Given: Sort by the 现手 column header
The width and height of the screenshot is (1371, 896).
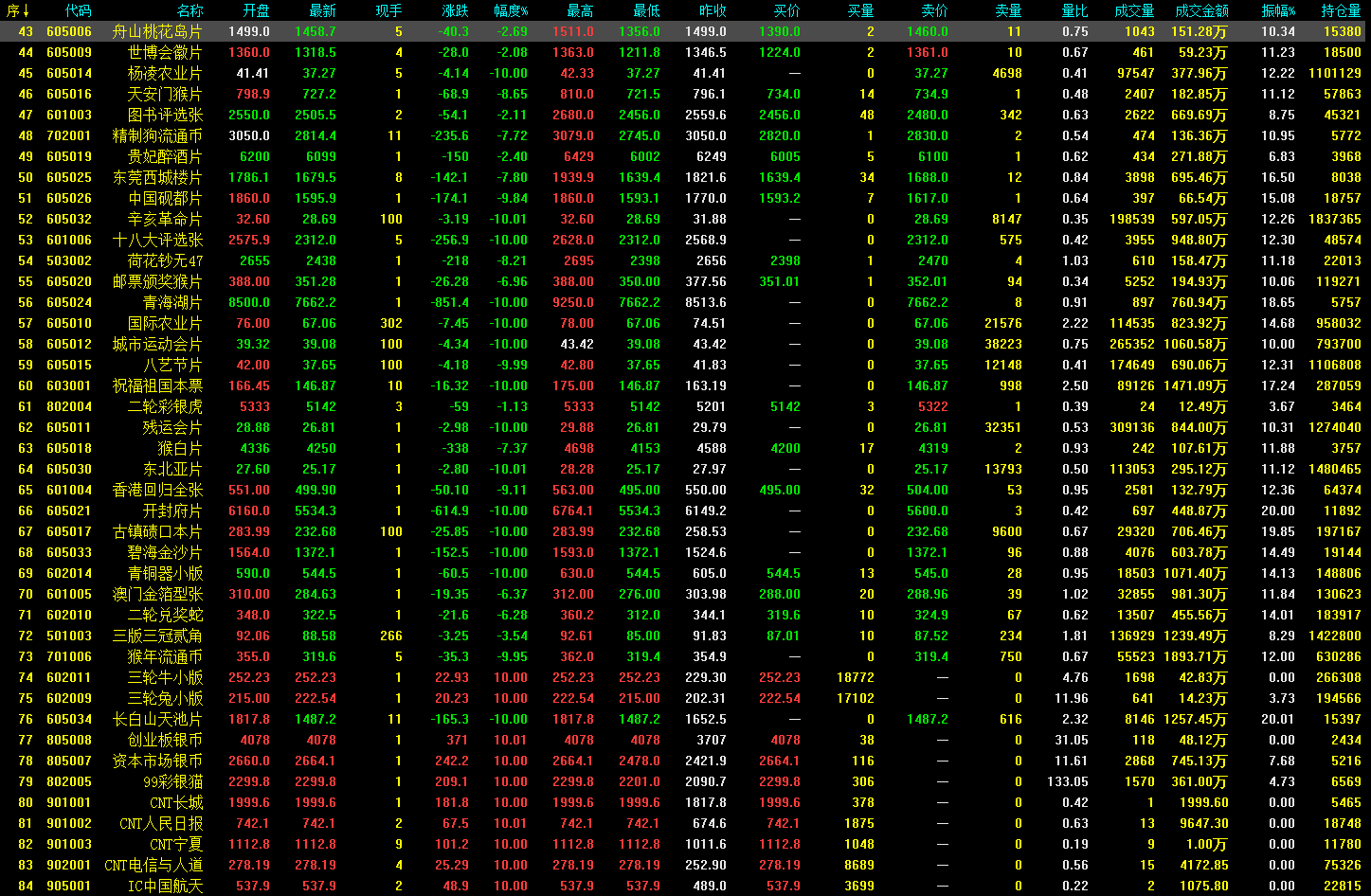Looking at the screenshot, I should pyautogui.click(x=388, y=10).
